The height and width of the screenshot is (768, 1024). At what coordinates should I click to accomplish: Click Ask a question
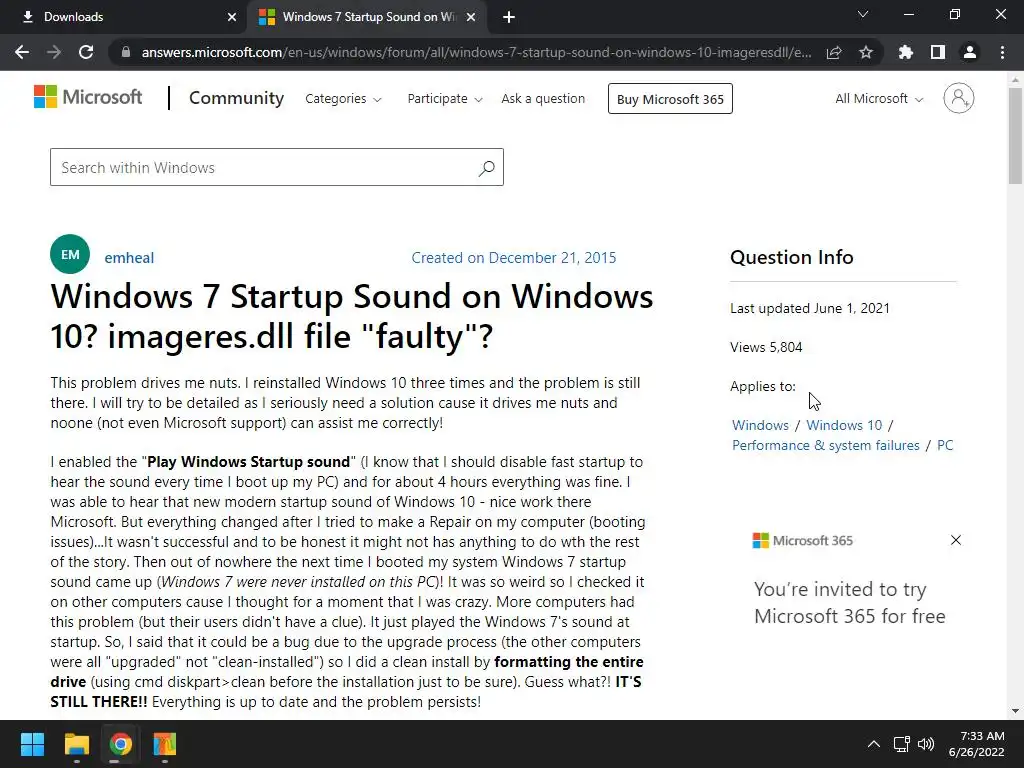pos(543,99)
